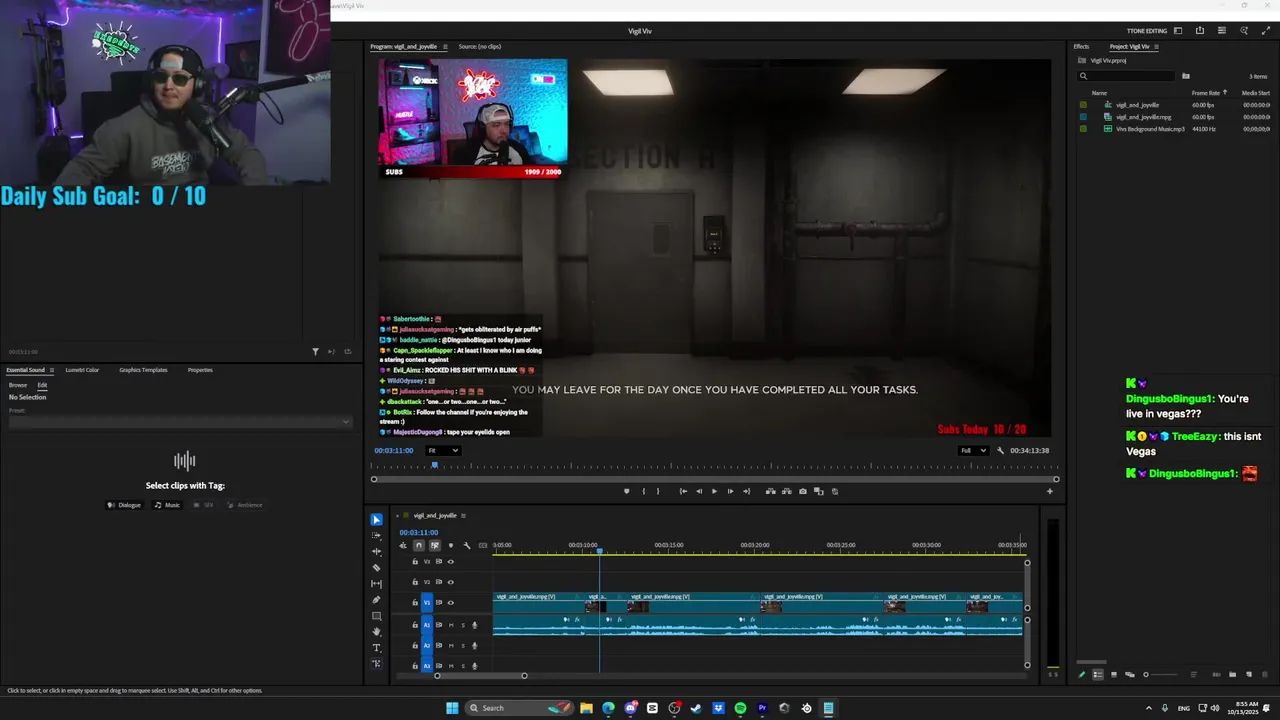The height and width of the screenshot is (720, 1280).
Task: Select the Ripple Edit tool
Action: coord(377,551)
